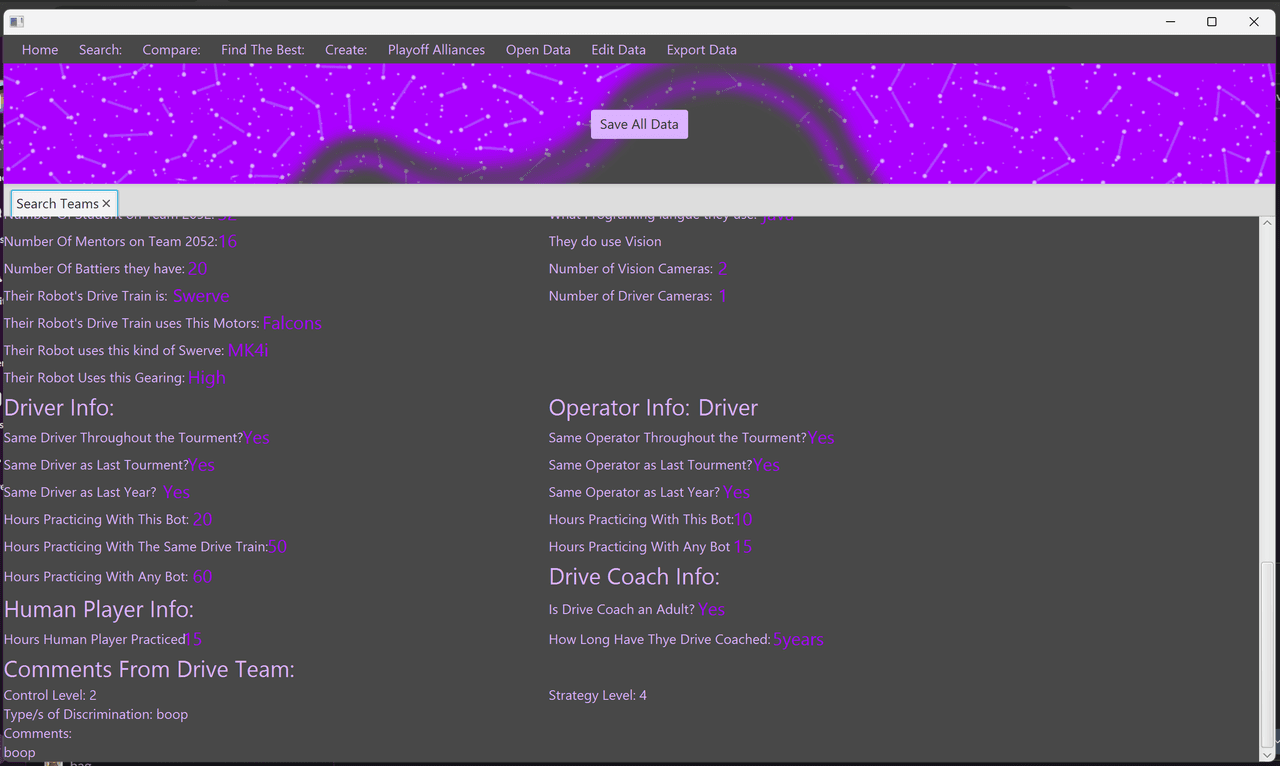1280x766 pixels.
Task: Open the Find The Best: menu
Action: click(262, 50)
